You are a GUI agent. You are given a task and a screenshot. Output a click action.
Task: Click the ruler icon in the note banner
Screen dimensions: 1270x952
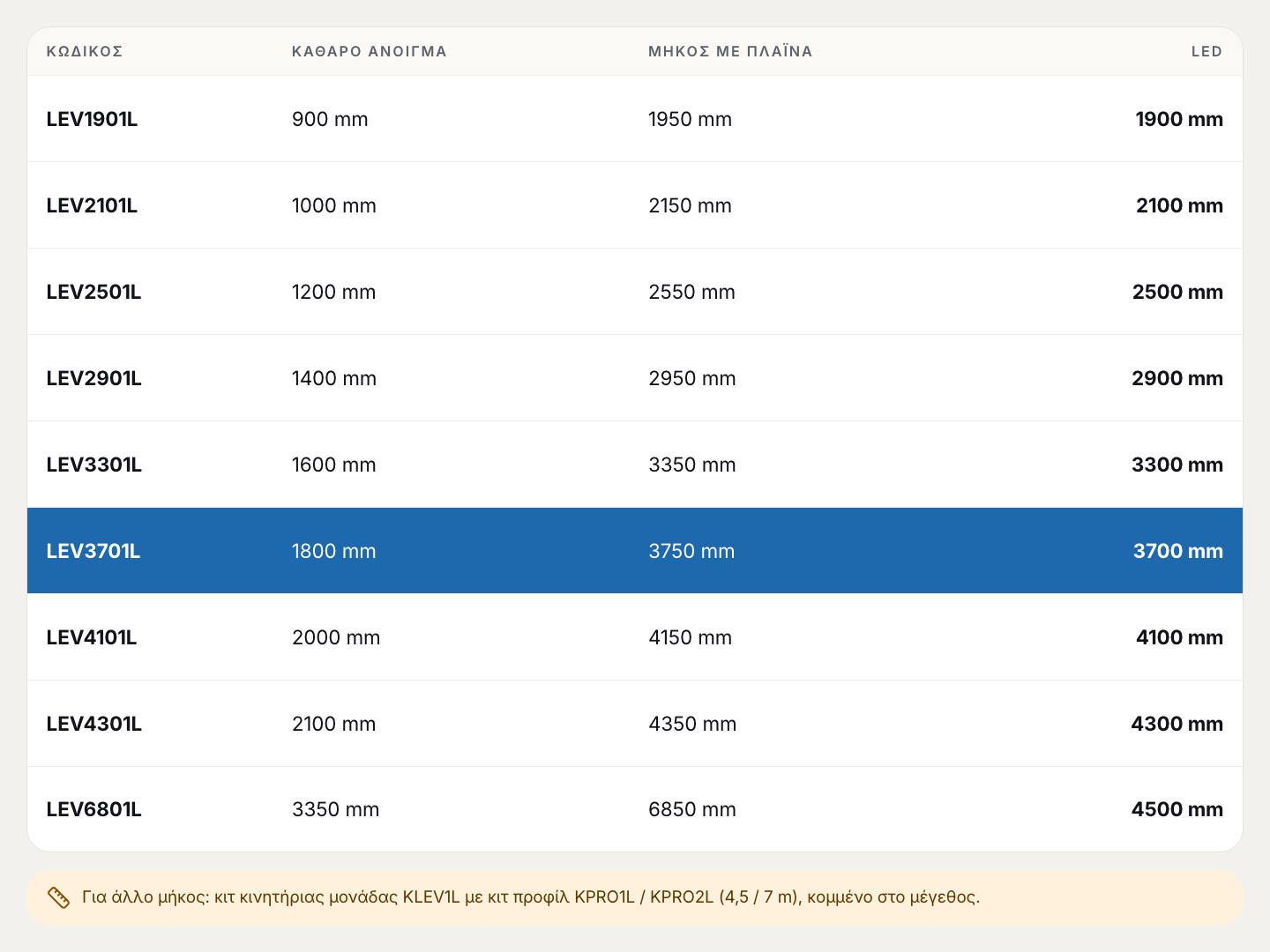[x=58, y=897]
